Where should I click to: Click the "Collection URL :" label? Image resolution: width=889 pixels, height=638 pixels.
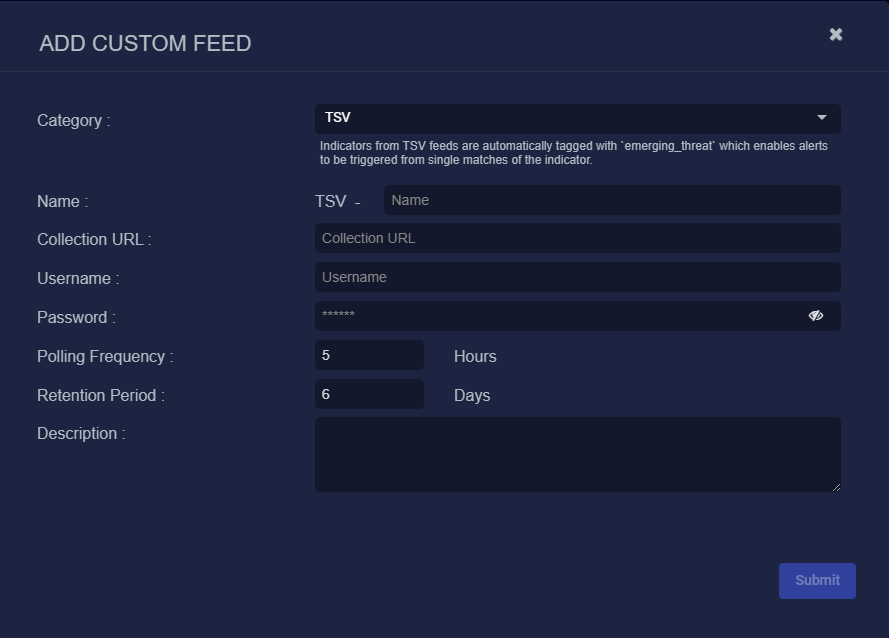pos(94,240)
